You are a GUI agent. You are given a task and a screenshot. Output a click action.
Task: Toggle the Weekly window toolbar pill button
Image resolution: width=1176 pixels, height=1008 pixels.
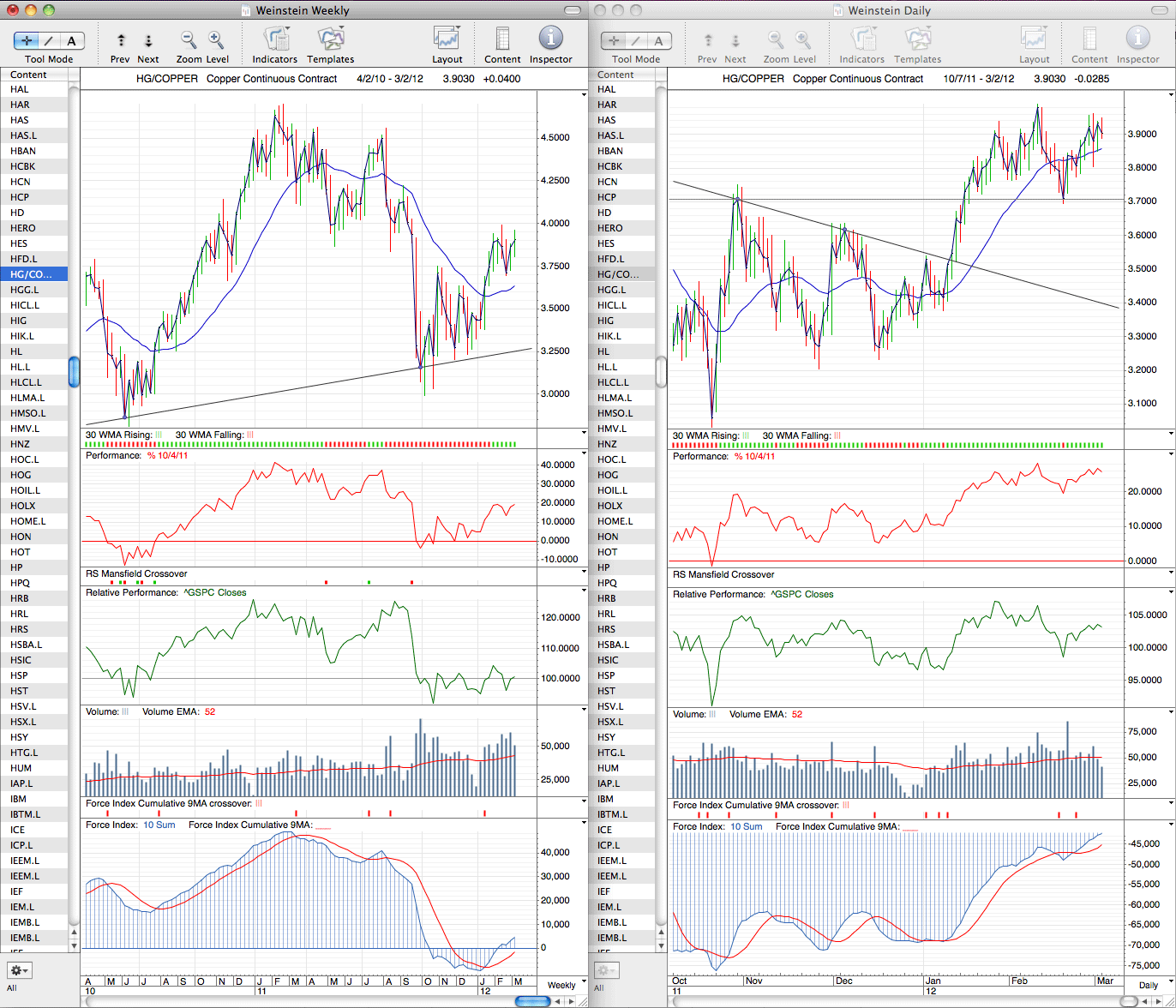pyautogui.click(x=571, y=11)
